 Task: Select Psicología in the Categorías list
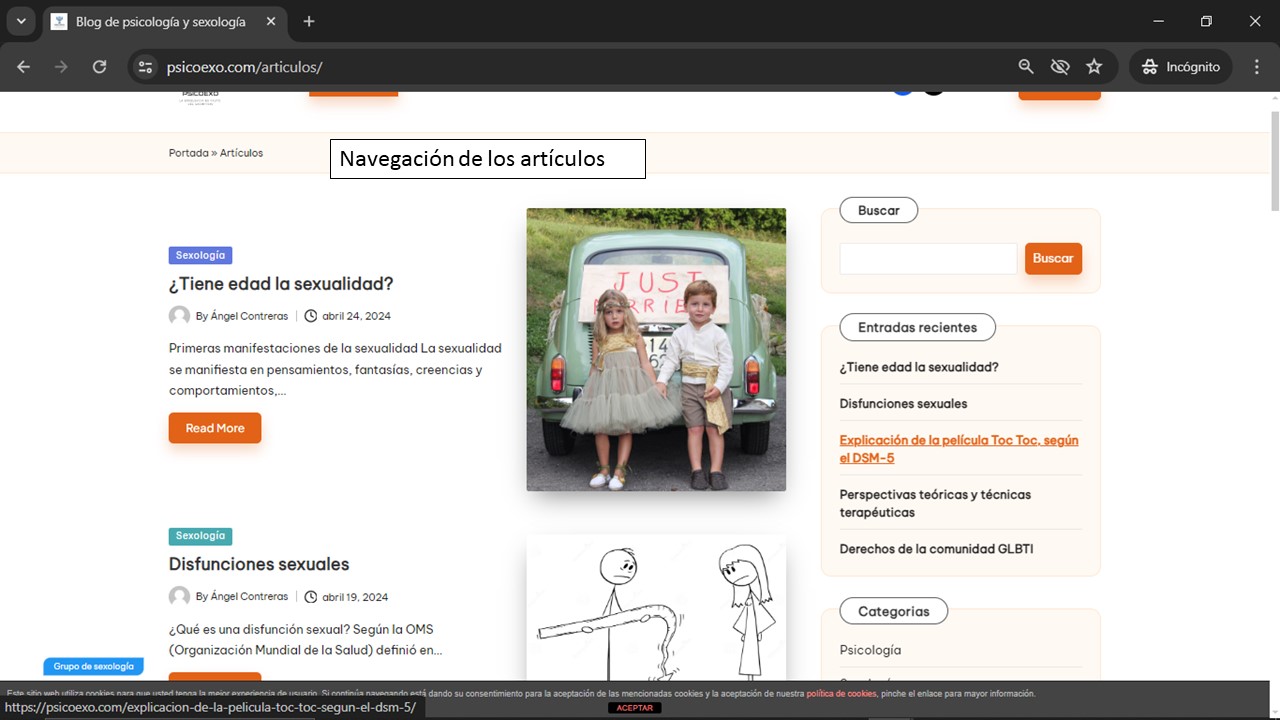coord(870,650)
